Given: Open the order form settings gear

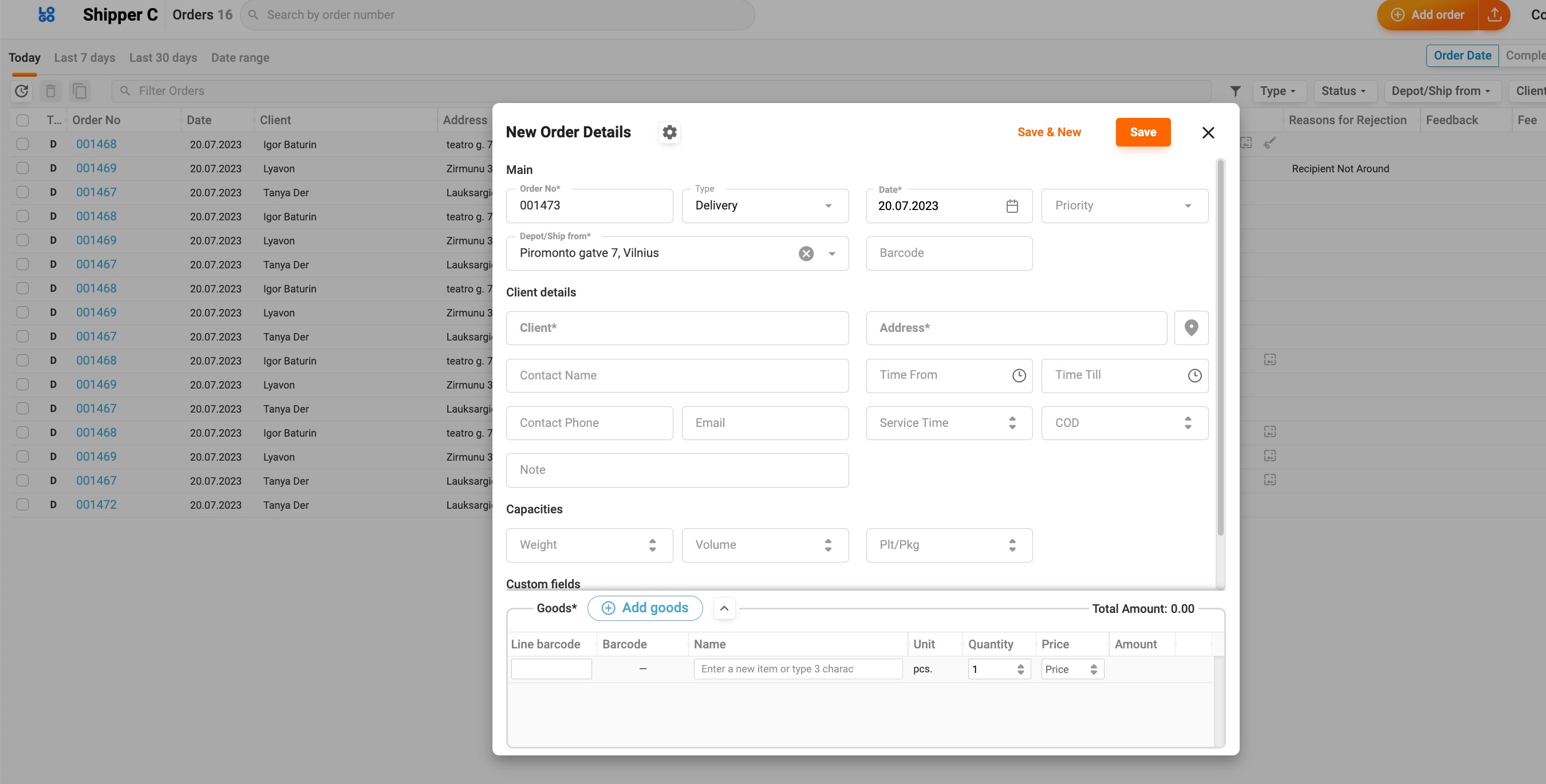Looking at the screenshot, I should click(x=669, y=132).
